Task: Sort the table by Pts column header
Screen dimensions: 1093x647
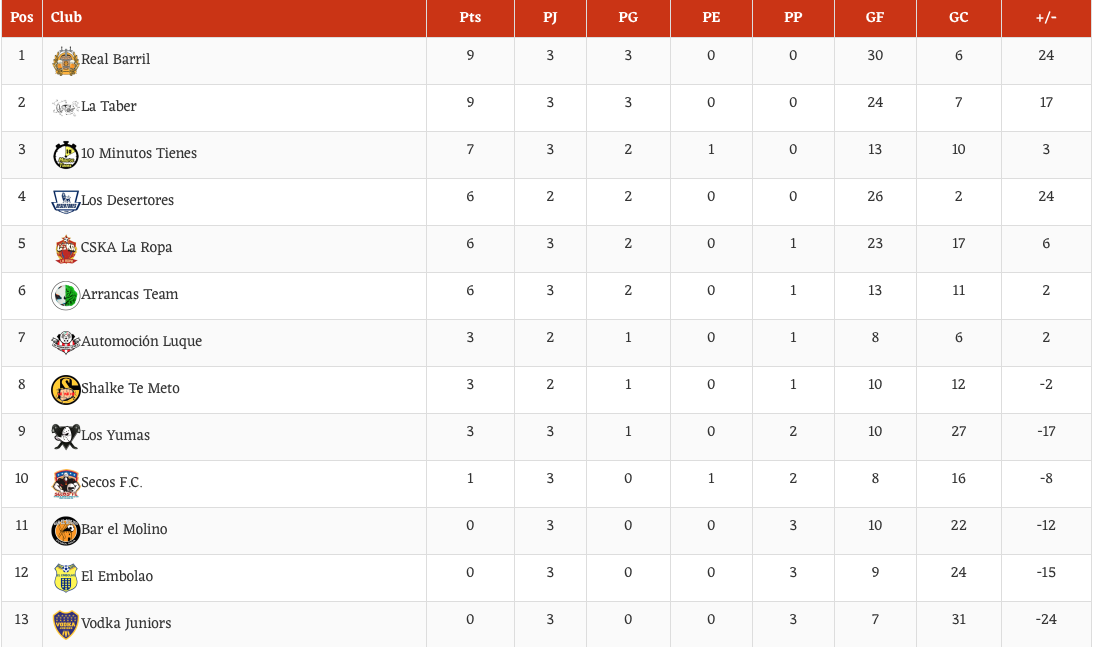Action: pos(470,17)
